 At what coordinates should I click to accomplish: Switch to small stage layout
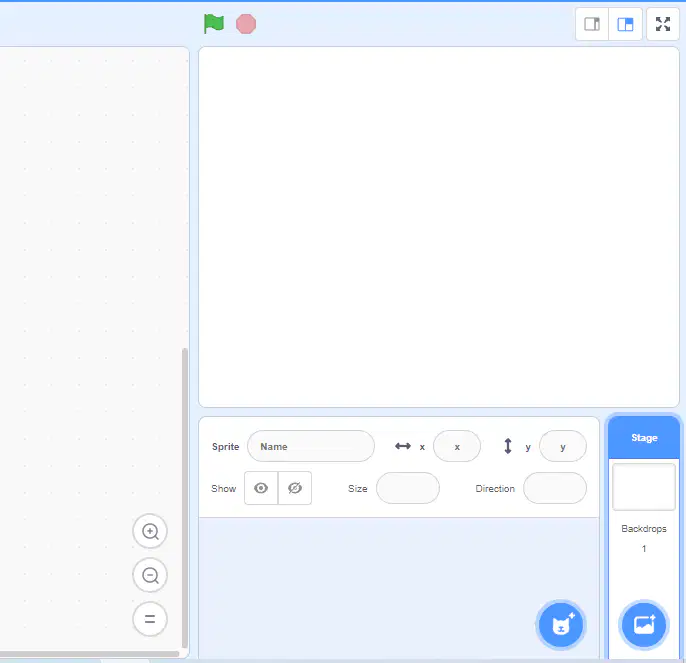pyautogui.click(x=592, y=24)
